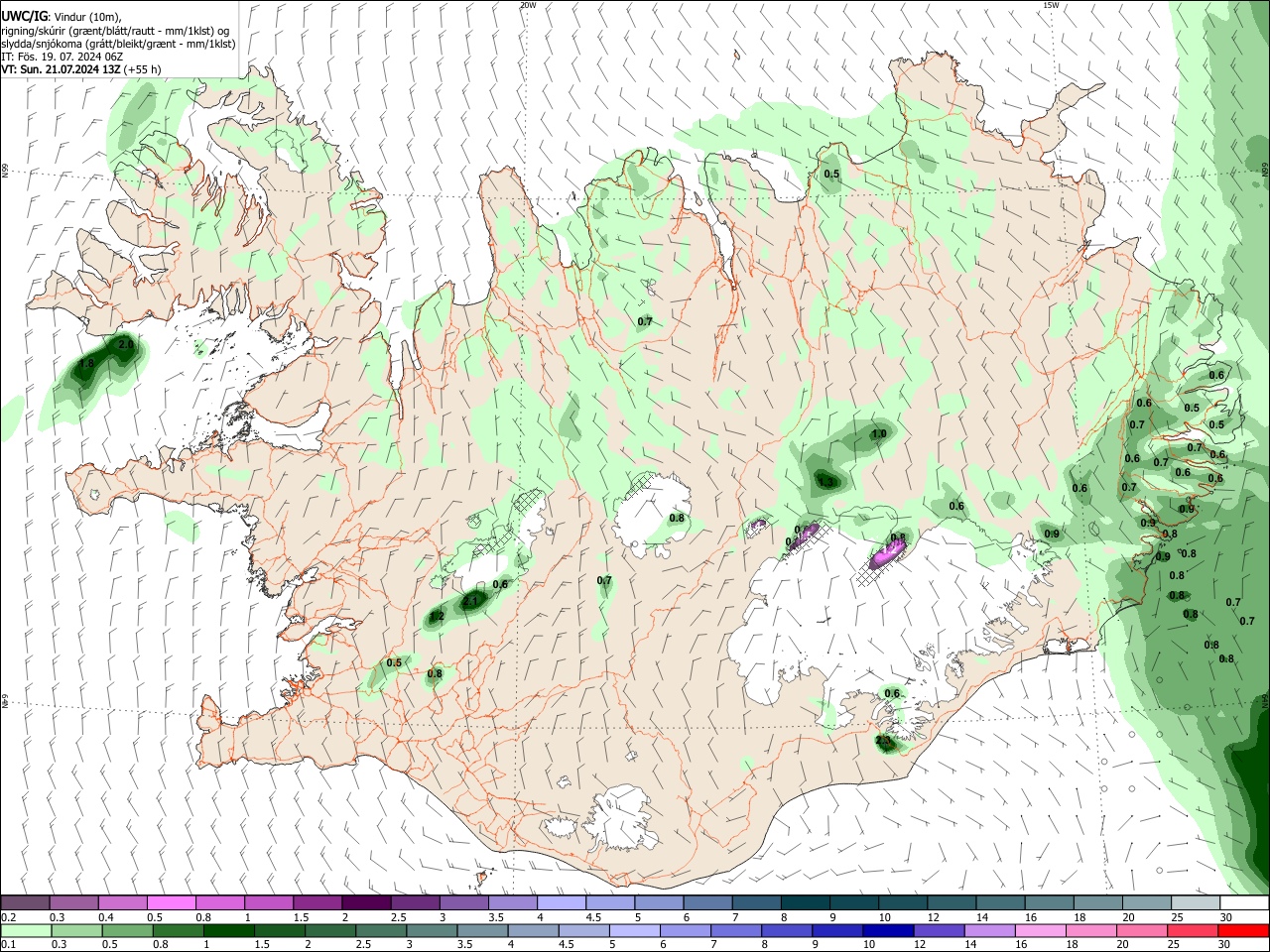The image size is (1270, 952).
Task: Click the pale green 0.1 rain legend swatch
Action: pos(25,931)
